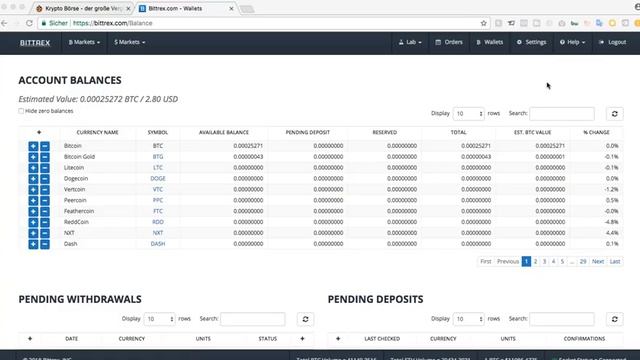This screenshot has height=360, width=640.
Task: Open the pending withdrawals Display rows dropdown
Action: click(x=159, y=319)
